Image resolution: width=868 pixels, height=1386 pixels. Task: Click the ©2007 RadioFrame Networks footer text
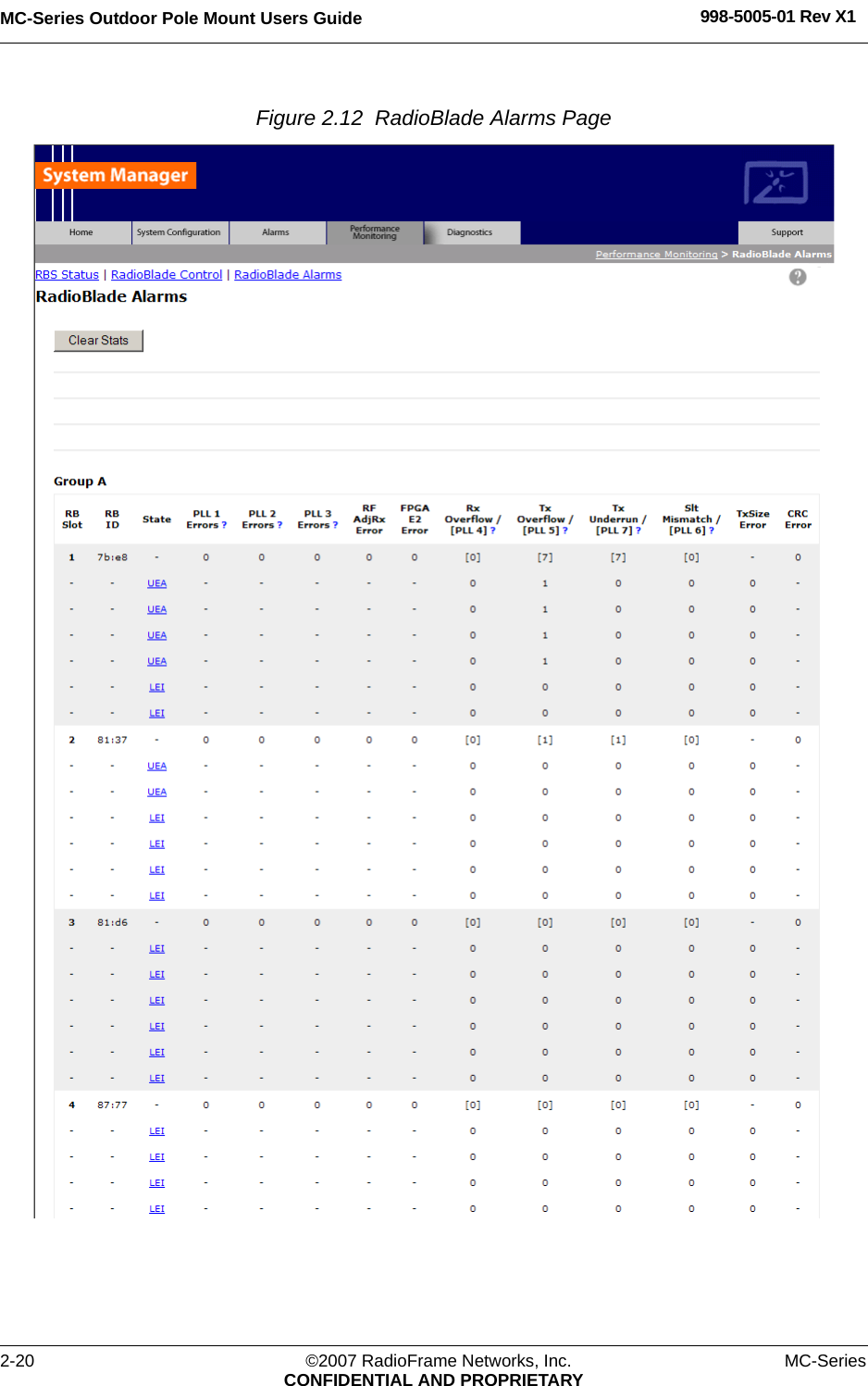pyautogui.click(x=438, y=1360)
